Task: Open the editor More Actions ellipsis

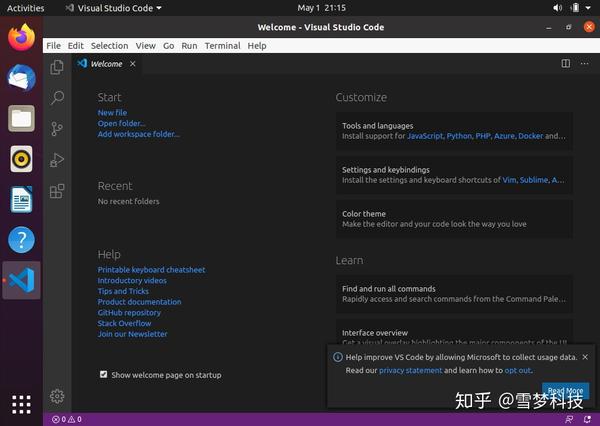Action: (584, 64)
